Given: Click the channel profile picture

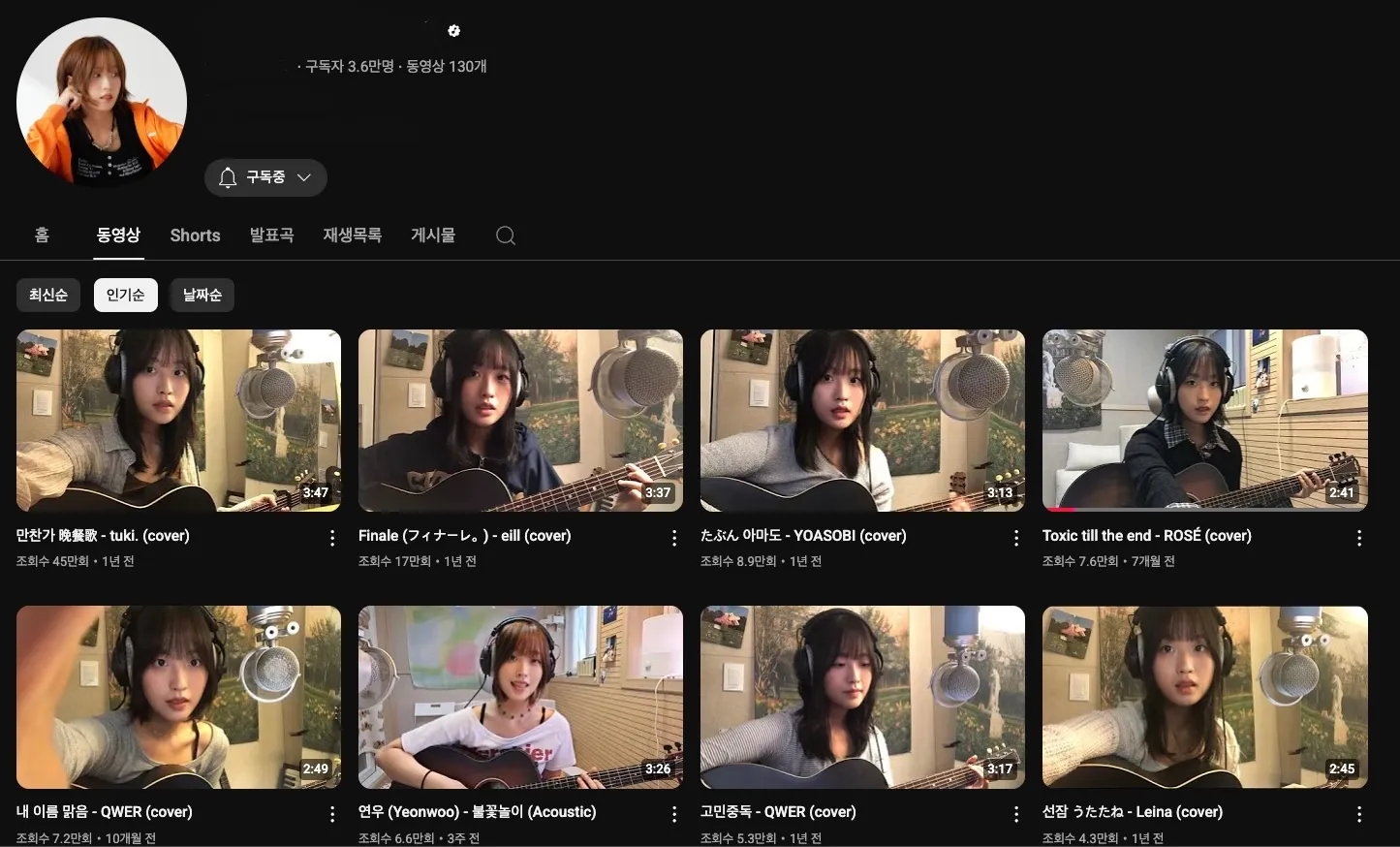Looking at the screenshot, I should tap(102, 101).
